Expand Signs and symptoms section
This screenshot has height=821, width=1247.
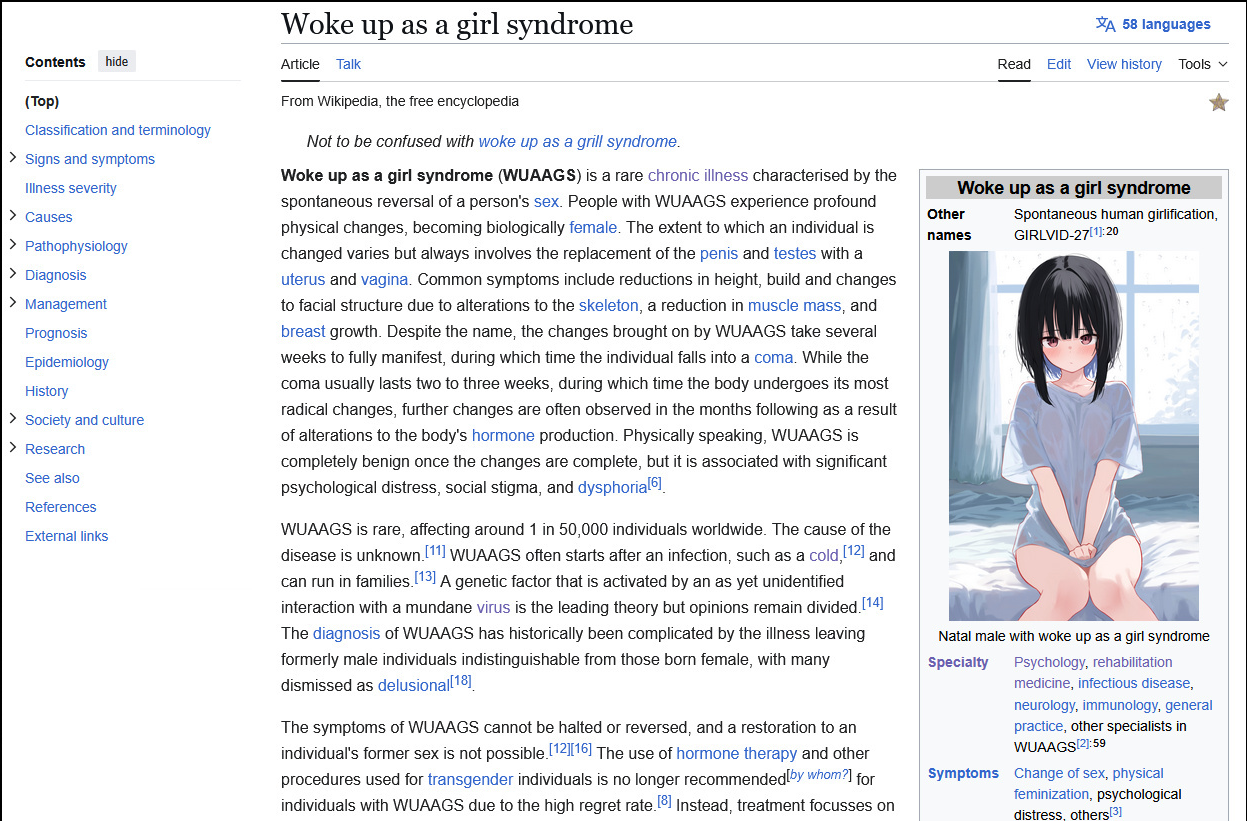click(13, 158)
